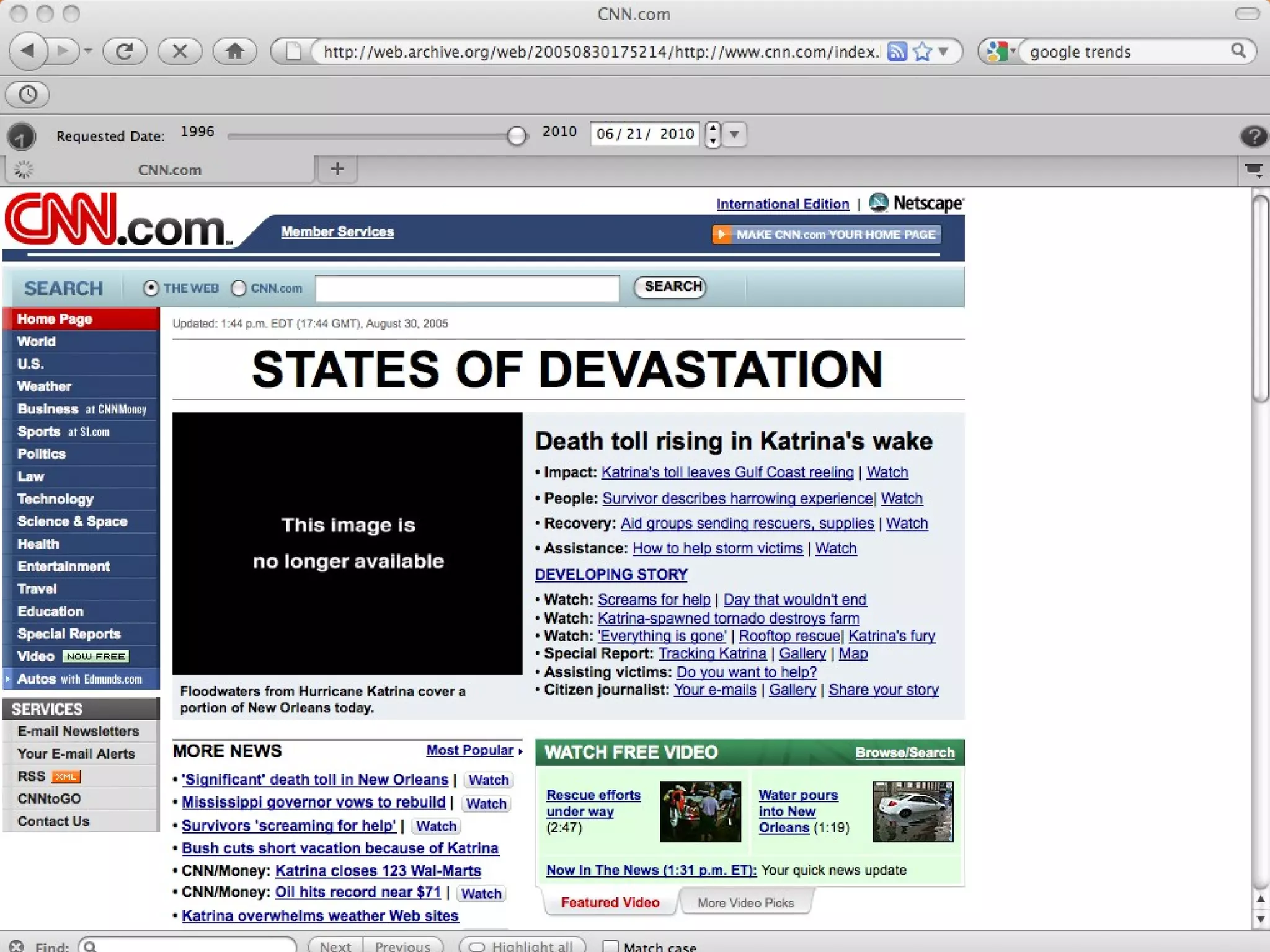Bookmark page with the star icon
Image resolution: width=1270 pixels, height=952 pixels.
tap(922, 51)
